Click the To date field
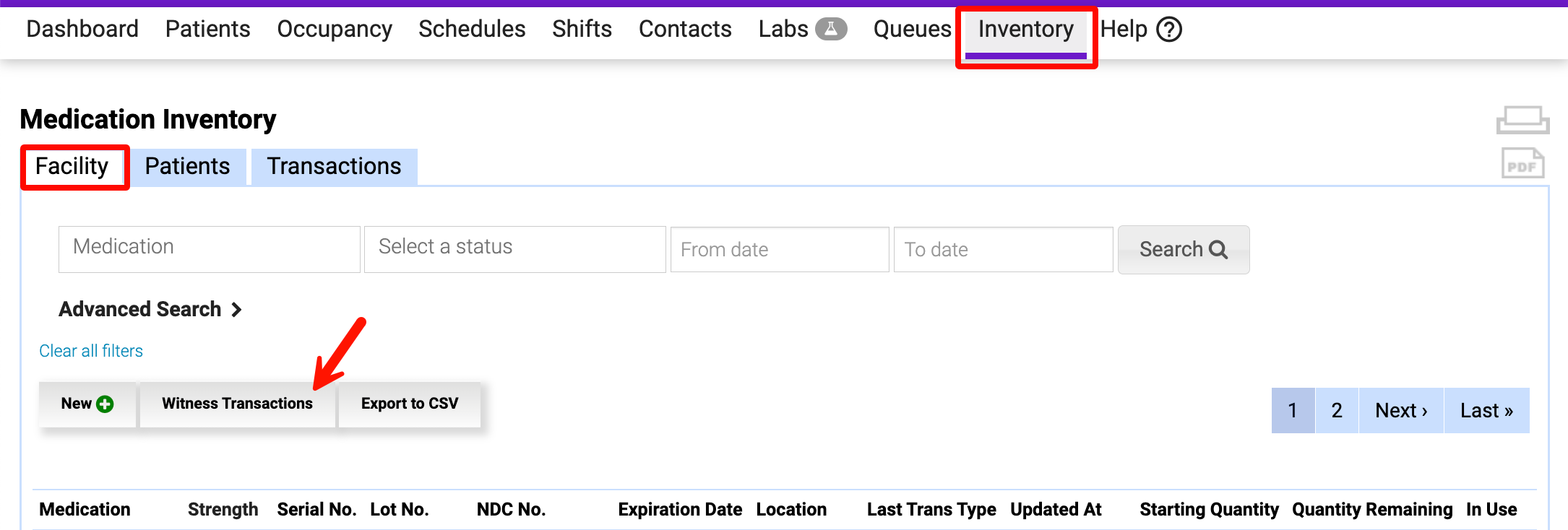The height and width of the screenshot is (530, 1568). tap(1002, 250)
